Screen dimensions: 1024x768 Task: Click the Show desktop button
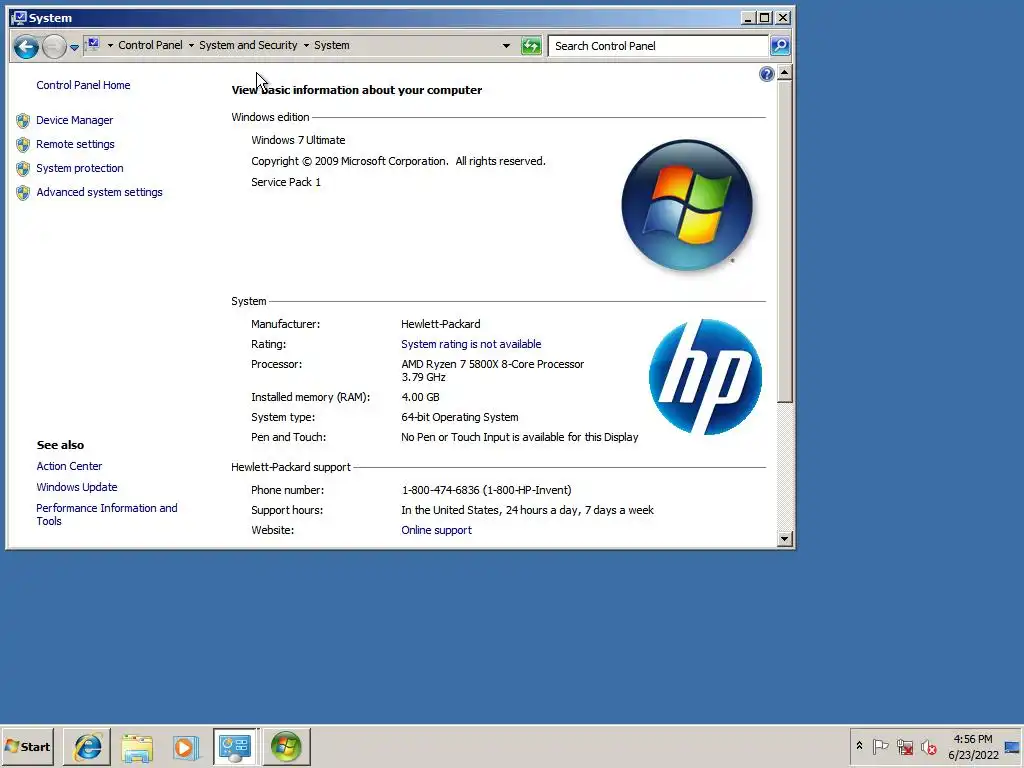[x=1014, y=746]
